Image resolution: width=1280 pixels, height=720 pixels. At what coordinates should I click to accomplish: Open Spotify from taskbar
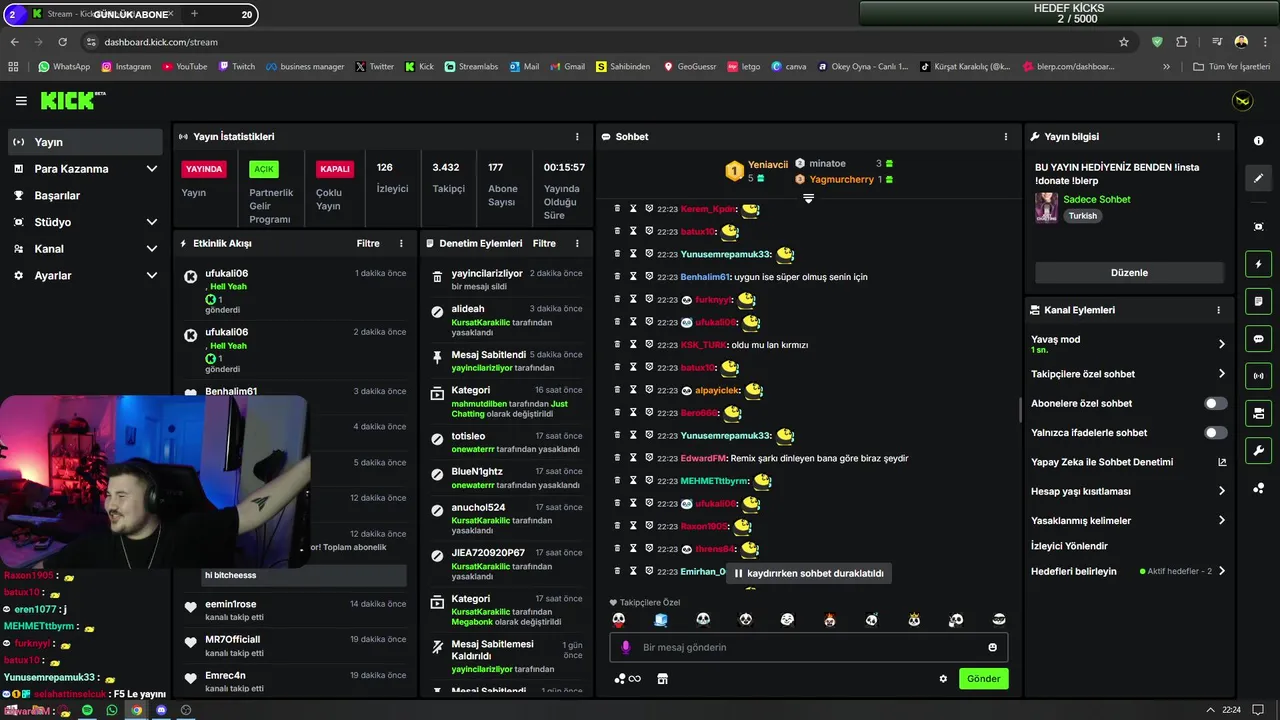[87, 710]
